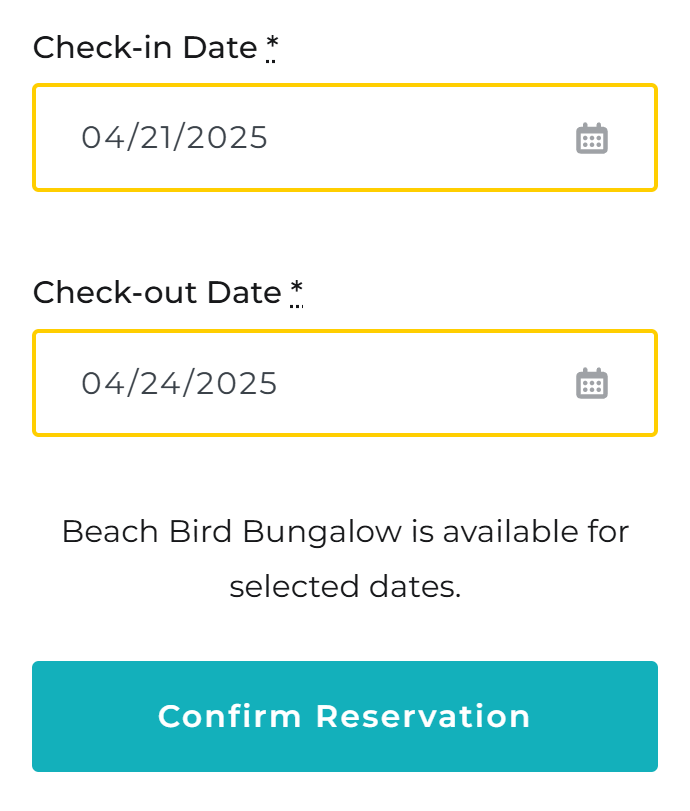This screenshot has width=690, height=811.
Task: Select day 21 in Check-in Date field
Action: tap(157, 138)
